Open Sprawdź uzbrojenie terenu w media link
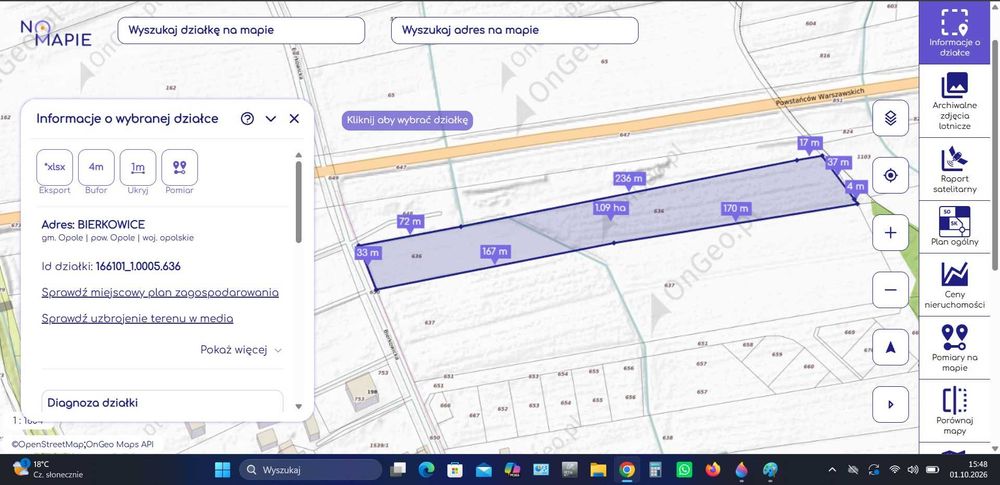This screenshot has width=1000, height=485. (137, 318)
